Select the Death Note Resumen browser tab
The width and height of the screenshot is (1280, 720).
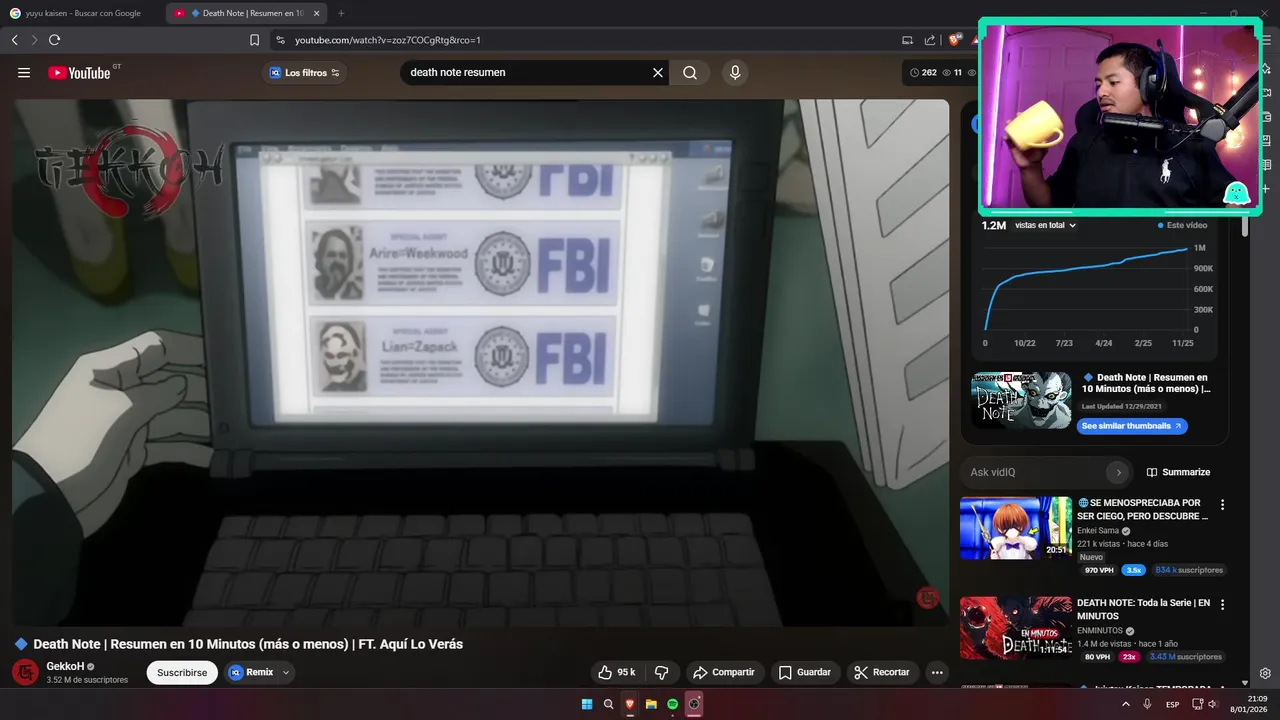click(246, 13)
